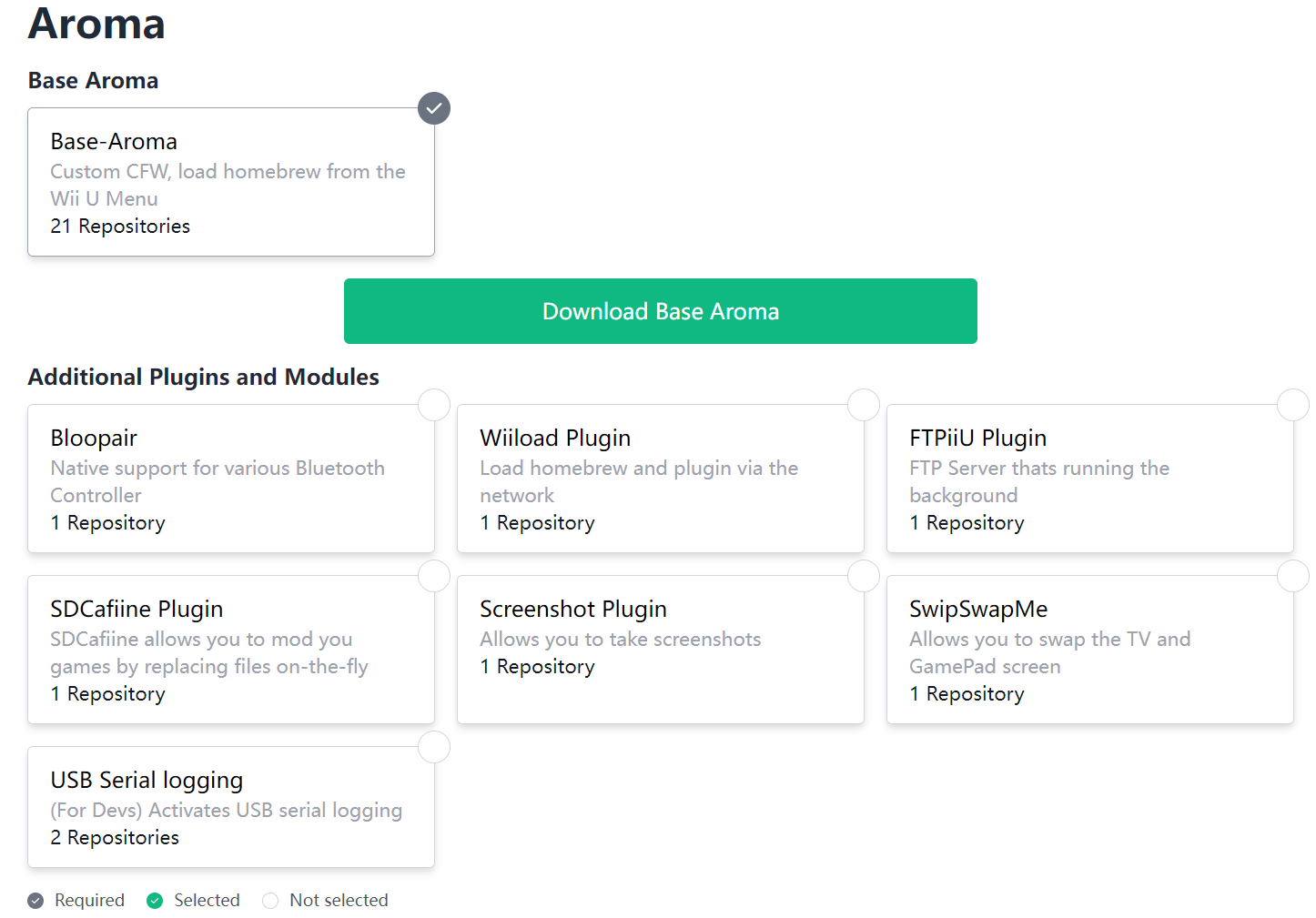Click the SDCafiine Plugin card description
Image resolution: width=1316 pixels, height=918 pixels.
[209, 653]
